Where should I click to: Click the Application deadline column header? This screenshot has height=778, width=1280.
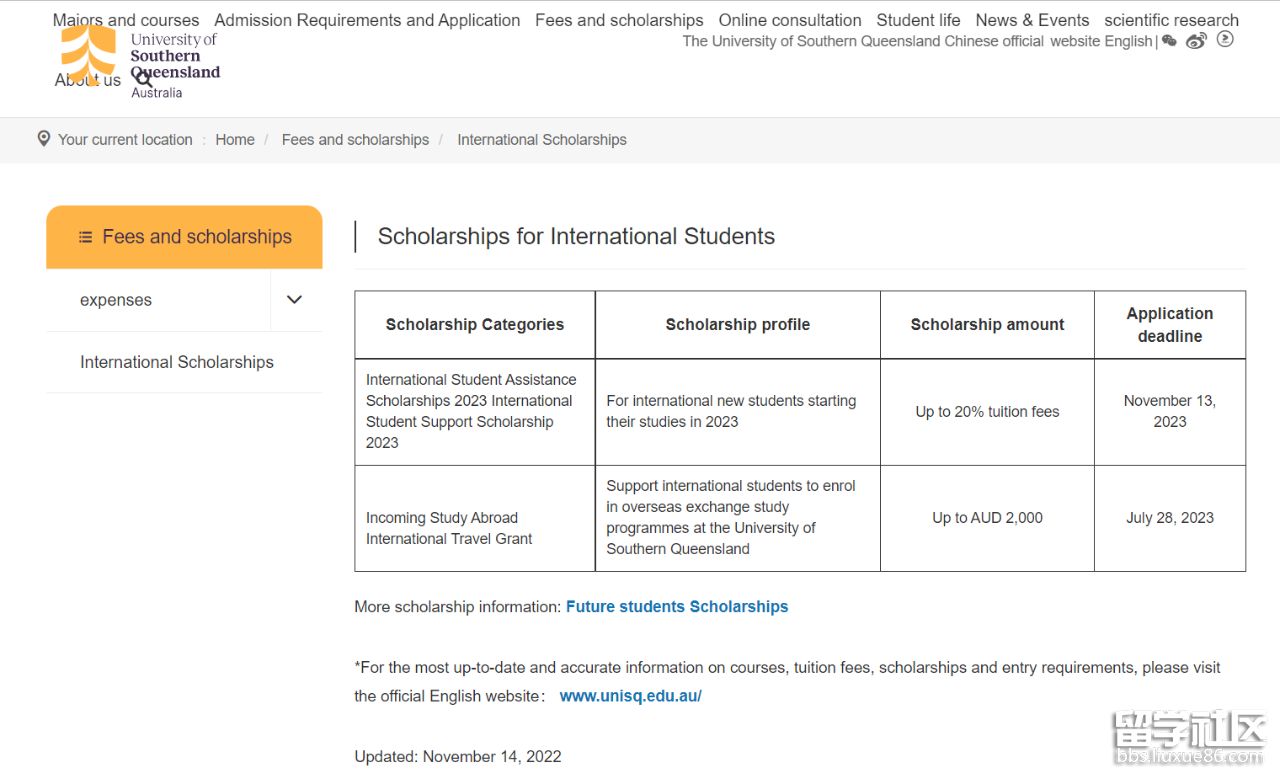(1170, 324)
